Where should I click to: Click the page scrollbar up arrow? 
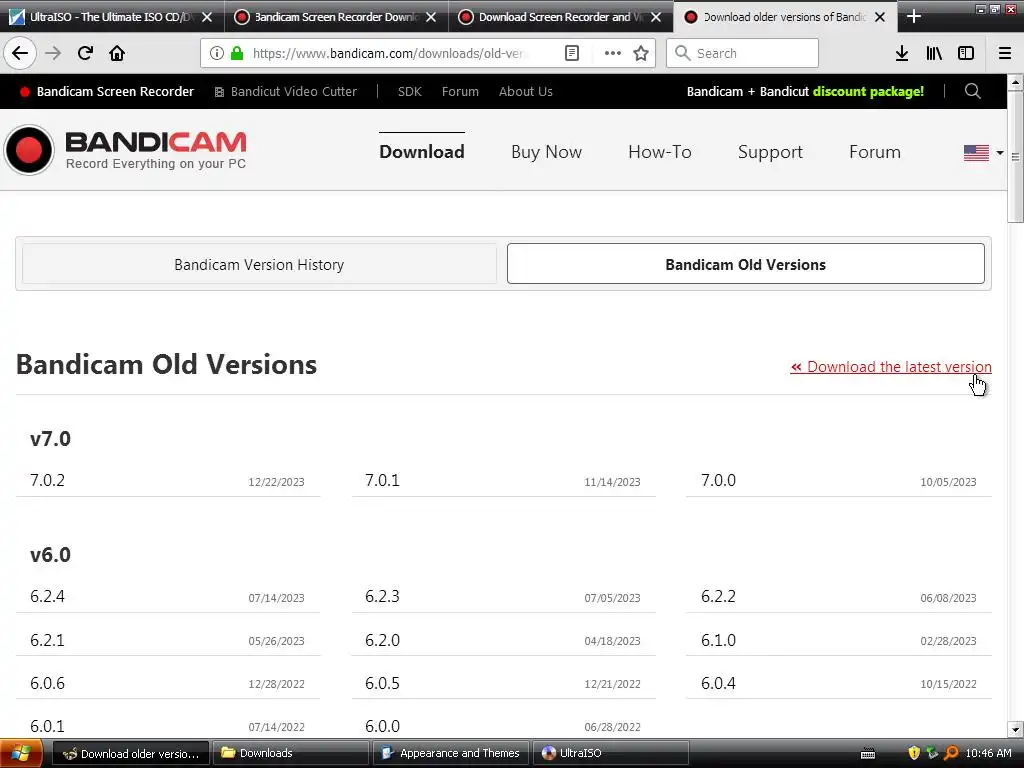(1015, 82)
